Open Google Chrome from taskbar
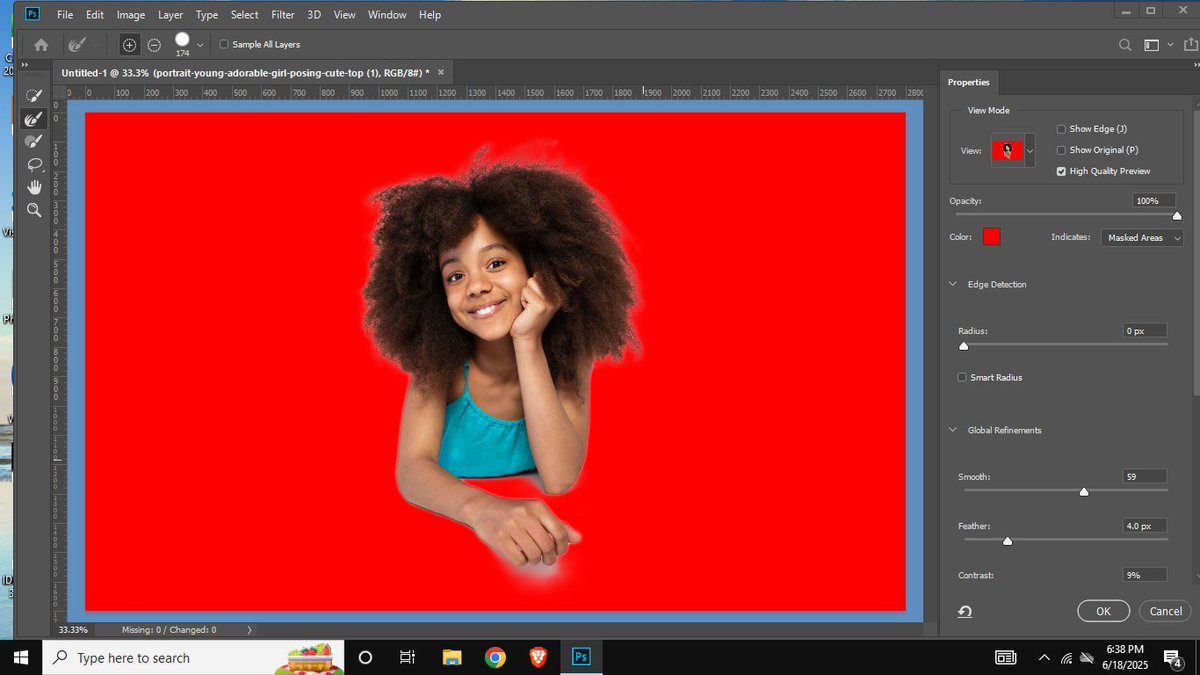Viewport: 1200px width, 675px height. coord(495,657)
